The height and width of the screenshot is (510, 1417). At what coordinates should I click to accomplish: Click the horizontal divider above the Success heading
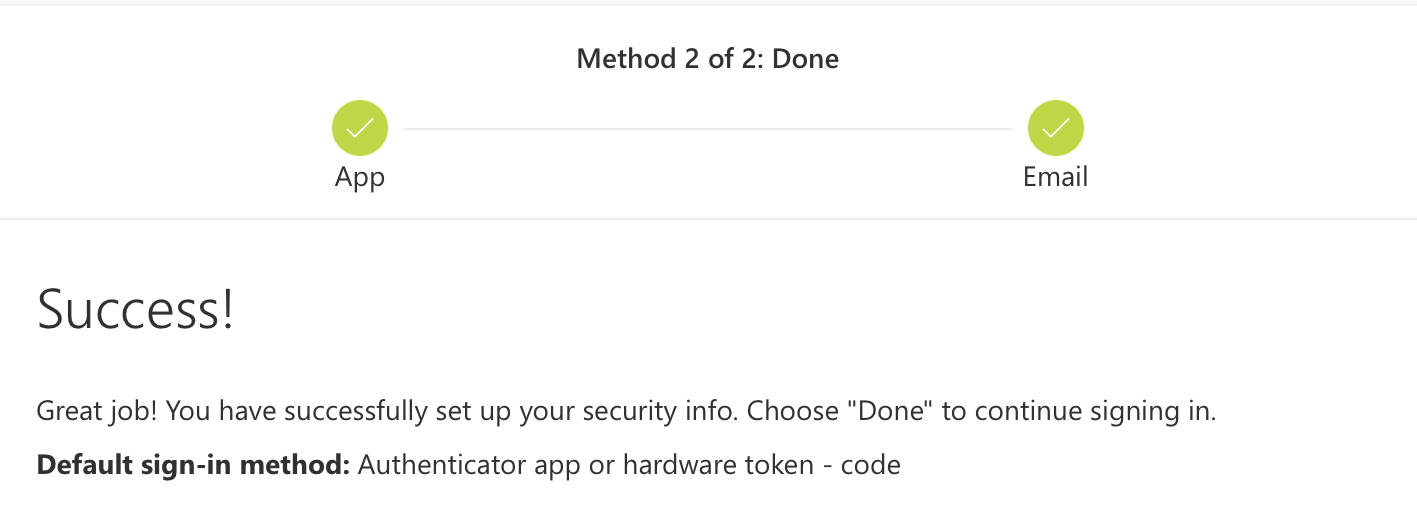(708, 218)
